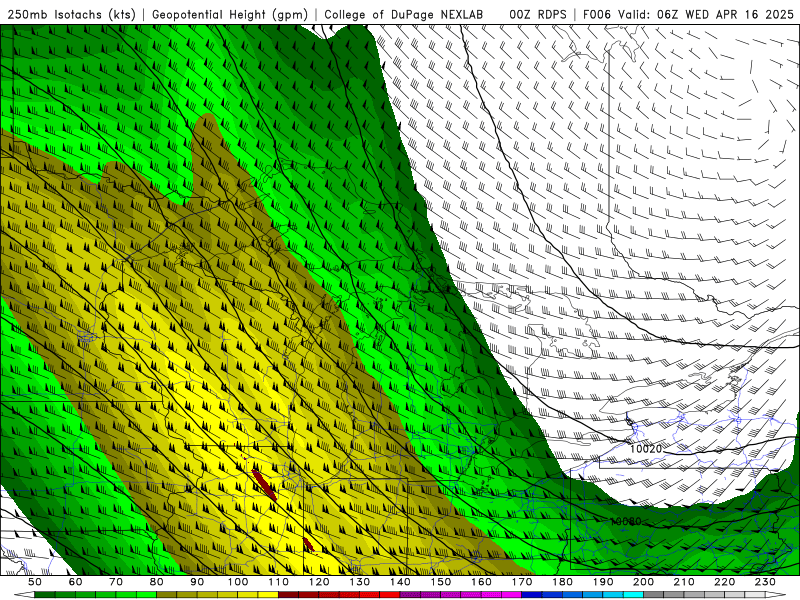The width and height of the screenshot is (800, 600).
Task: Click the 10020 height contour label
Action: 646,448
